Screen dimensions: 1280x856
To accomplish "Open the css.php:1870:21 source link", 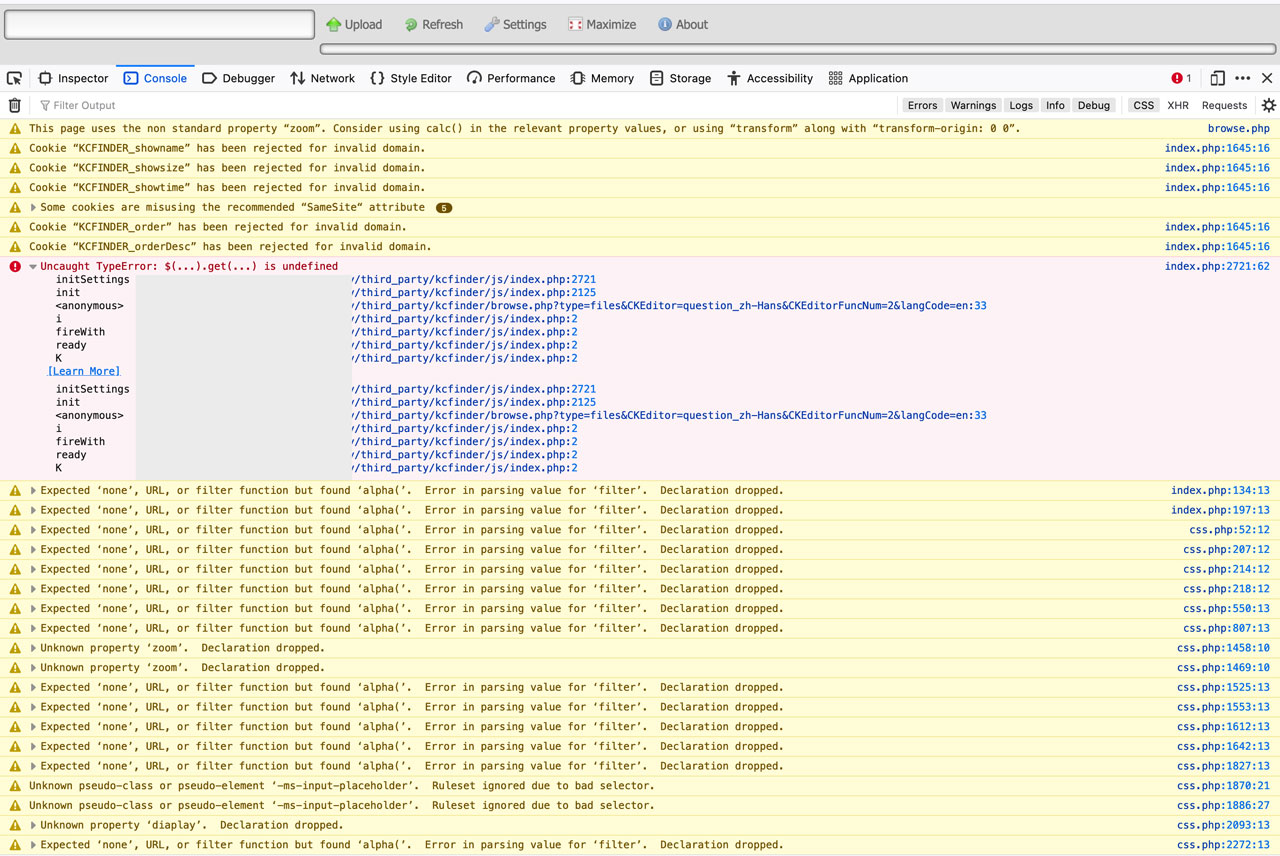I will point(1223,786).
